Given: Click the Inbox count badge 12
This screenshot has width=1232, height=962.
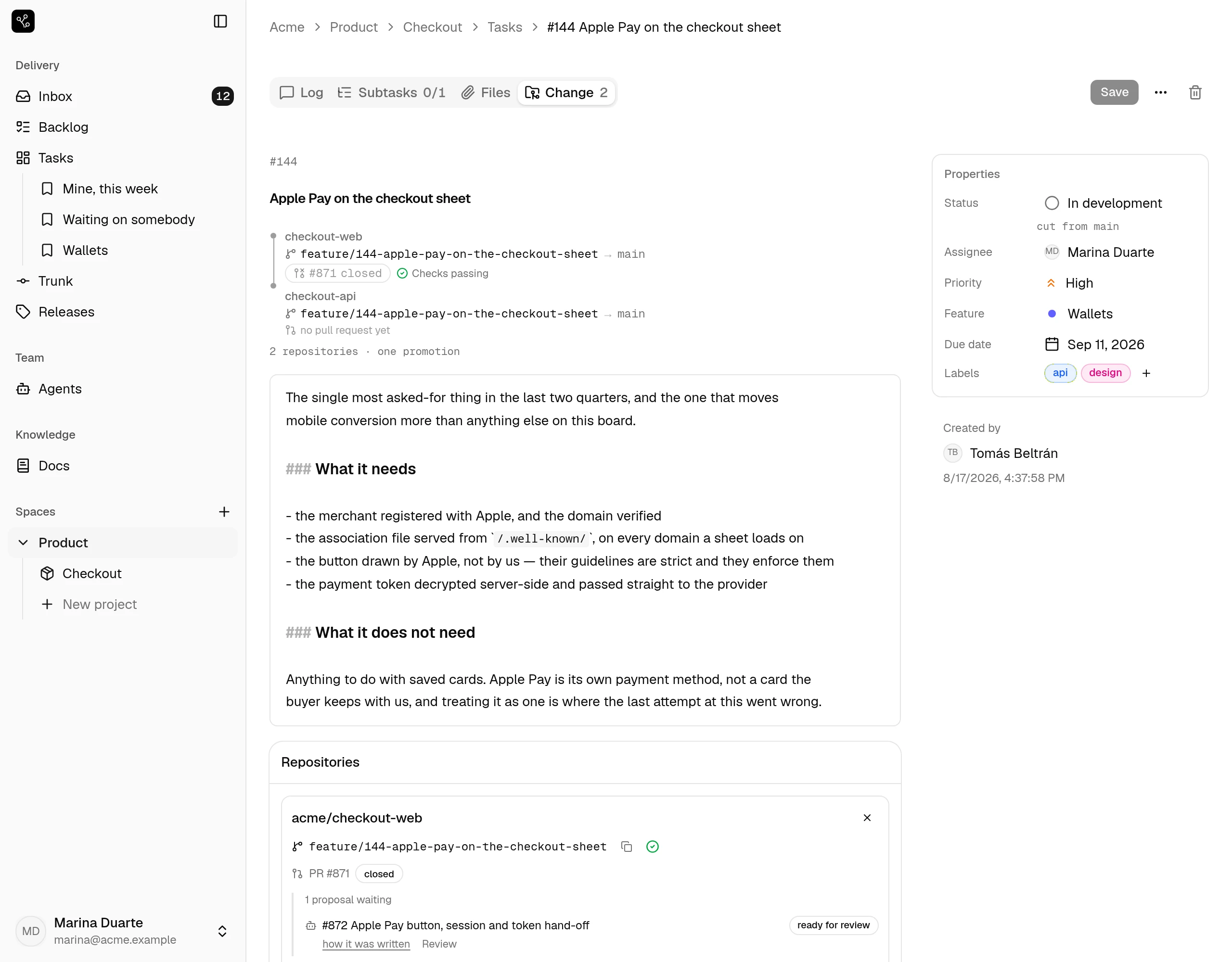Looking at the screenshot, I should [222, 96].
